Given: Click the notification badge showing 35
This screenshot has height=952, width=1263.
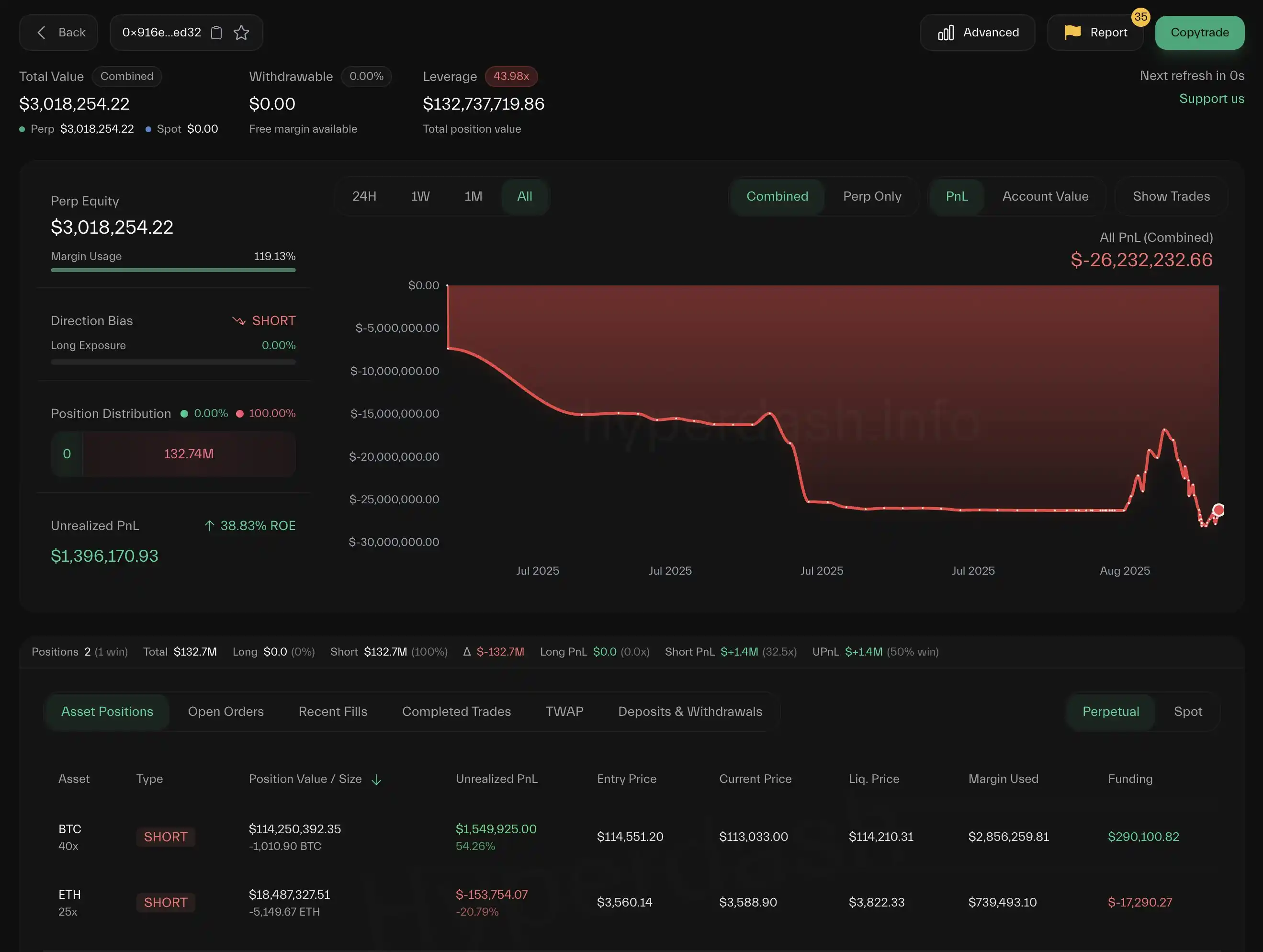Looking at the screenshot, I should 1141,17.
